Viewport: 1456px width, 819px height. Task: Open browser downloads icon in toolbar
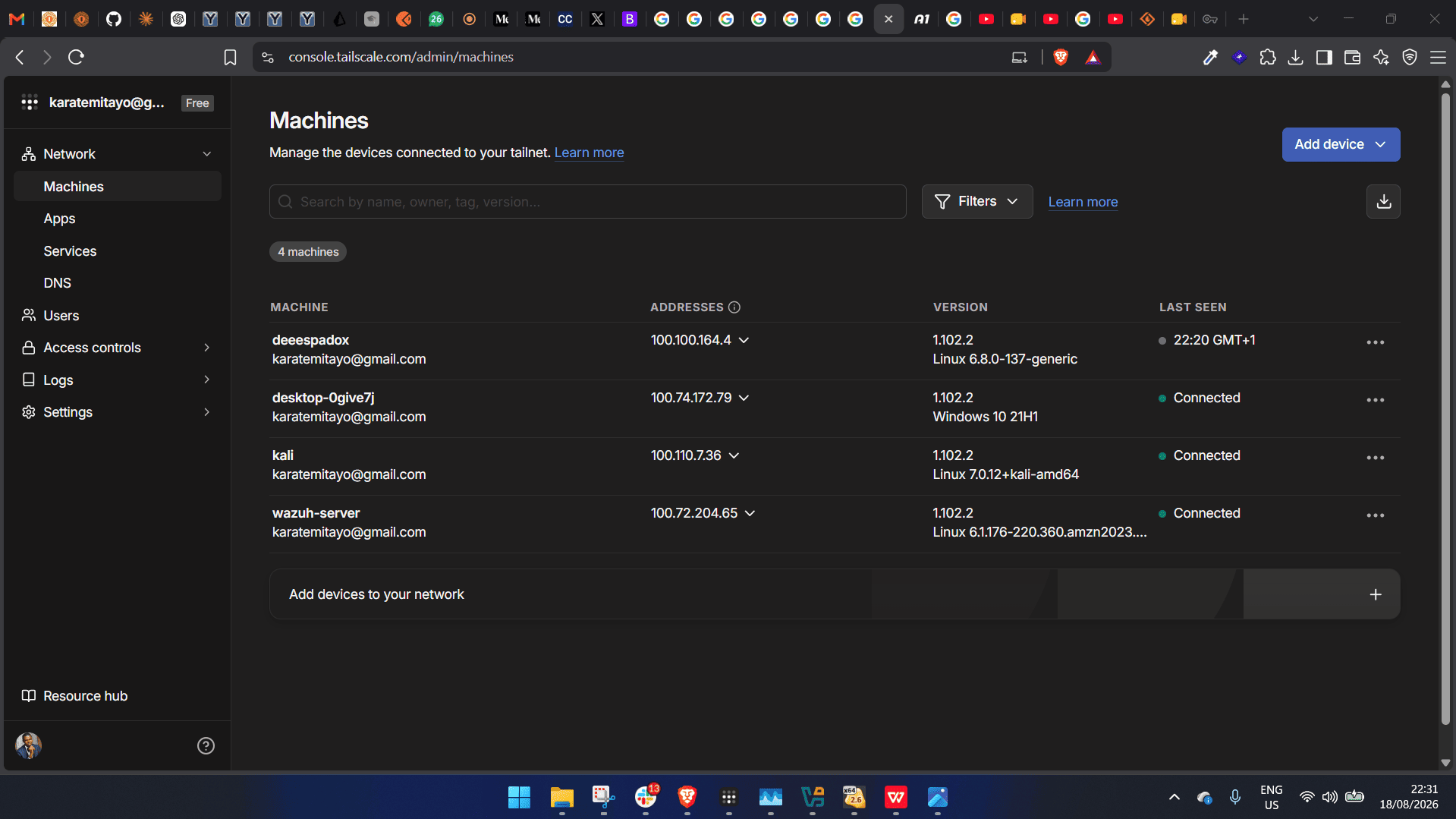point(1296,57)
